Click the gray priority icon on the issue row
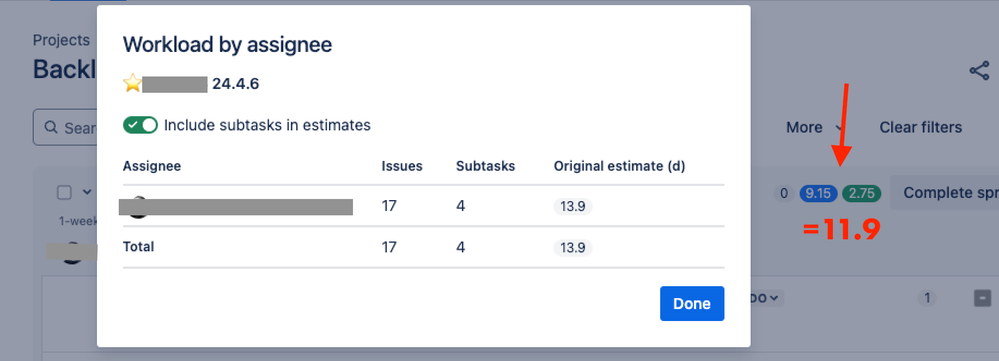The width and height of the screenshot is (999, 361). tap(982, 297)
